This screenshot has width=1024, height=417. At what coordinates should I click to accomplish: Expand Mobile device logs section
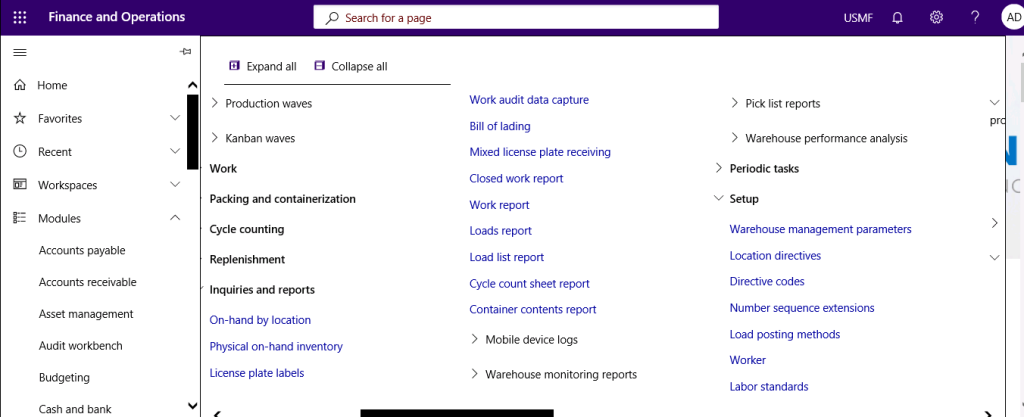[x=474, y=340]
